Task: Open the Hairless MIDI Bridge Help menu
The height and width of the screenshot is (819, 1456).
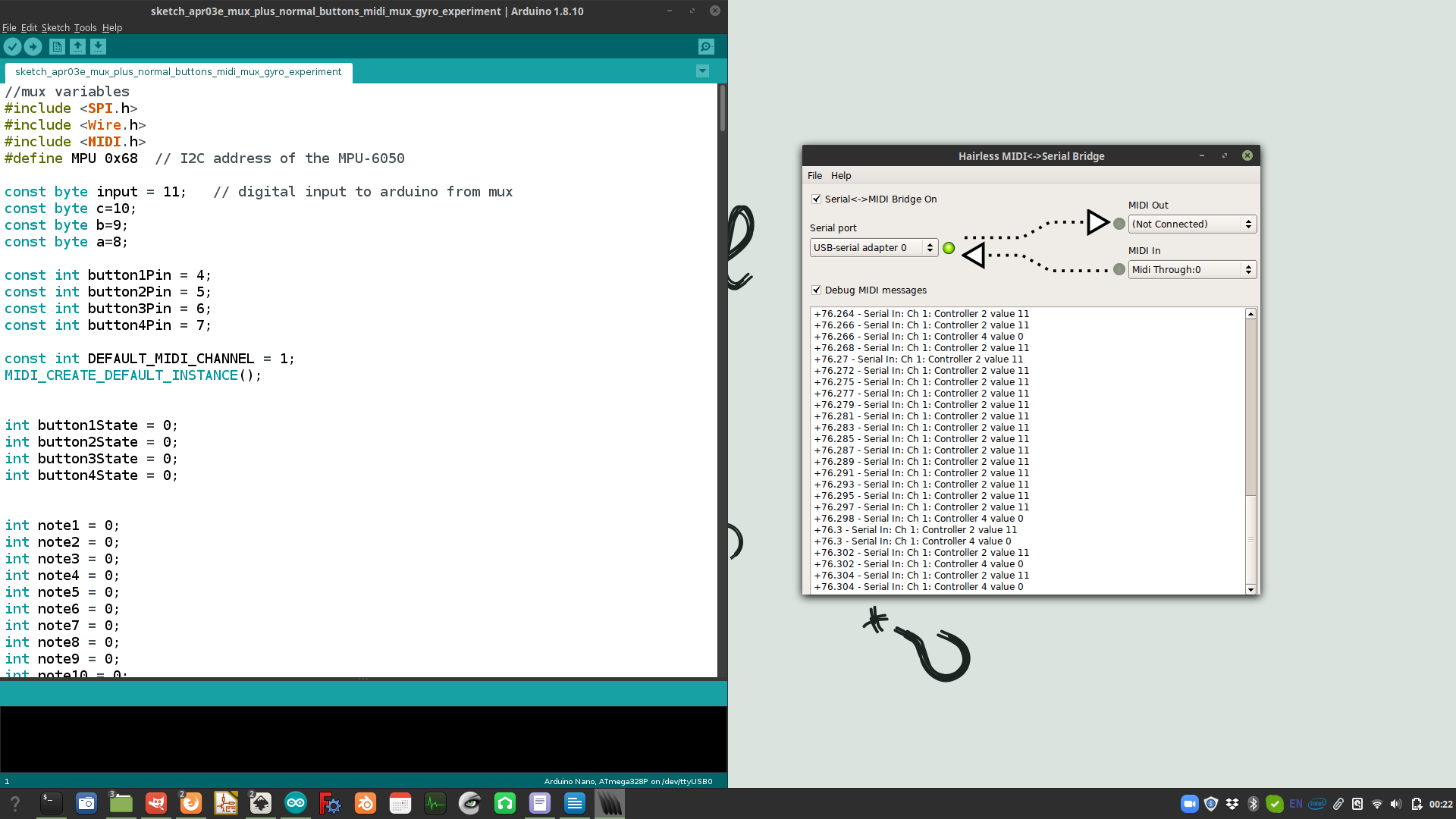Action: coord(841,175)
